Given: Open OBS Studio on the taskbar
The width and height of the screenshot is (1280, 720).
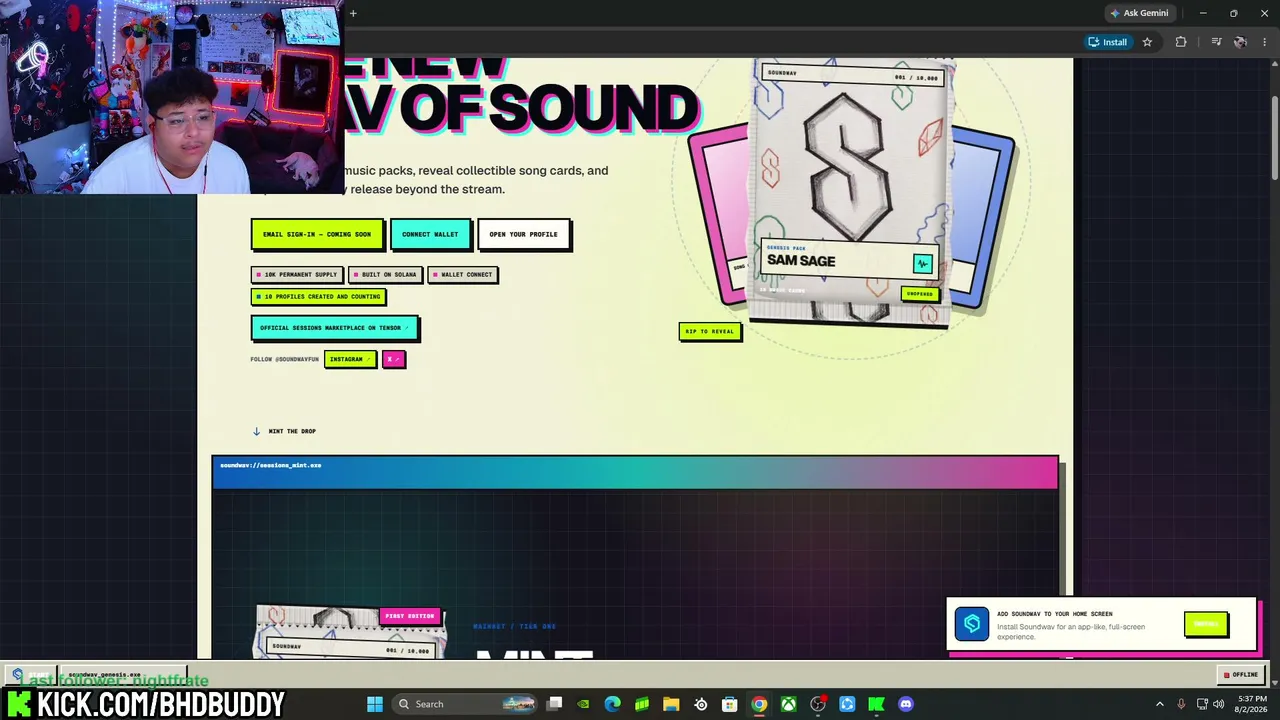Looking at the screenshot, I should pyautogui.click(x=818, y=704).
